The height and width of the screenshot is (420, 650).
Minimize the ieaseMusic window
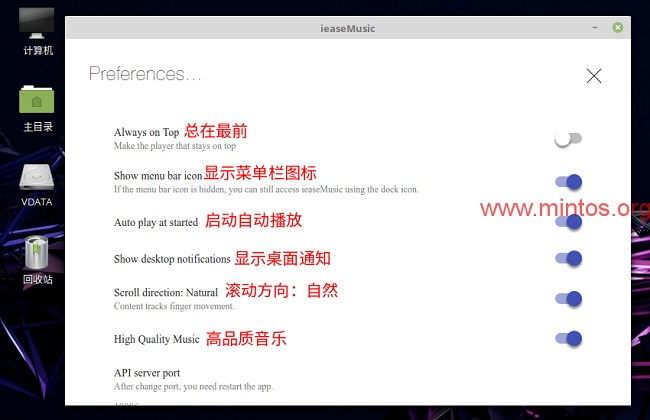point(595,27)
